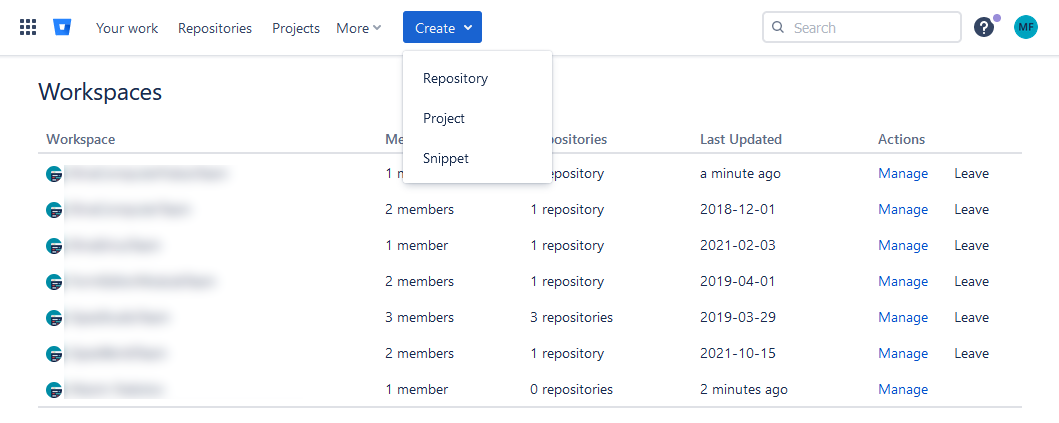
Task: Leave the workspace updated 2021-02-03
Action: click(971, 245)
